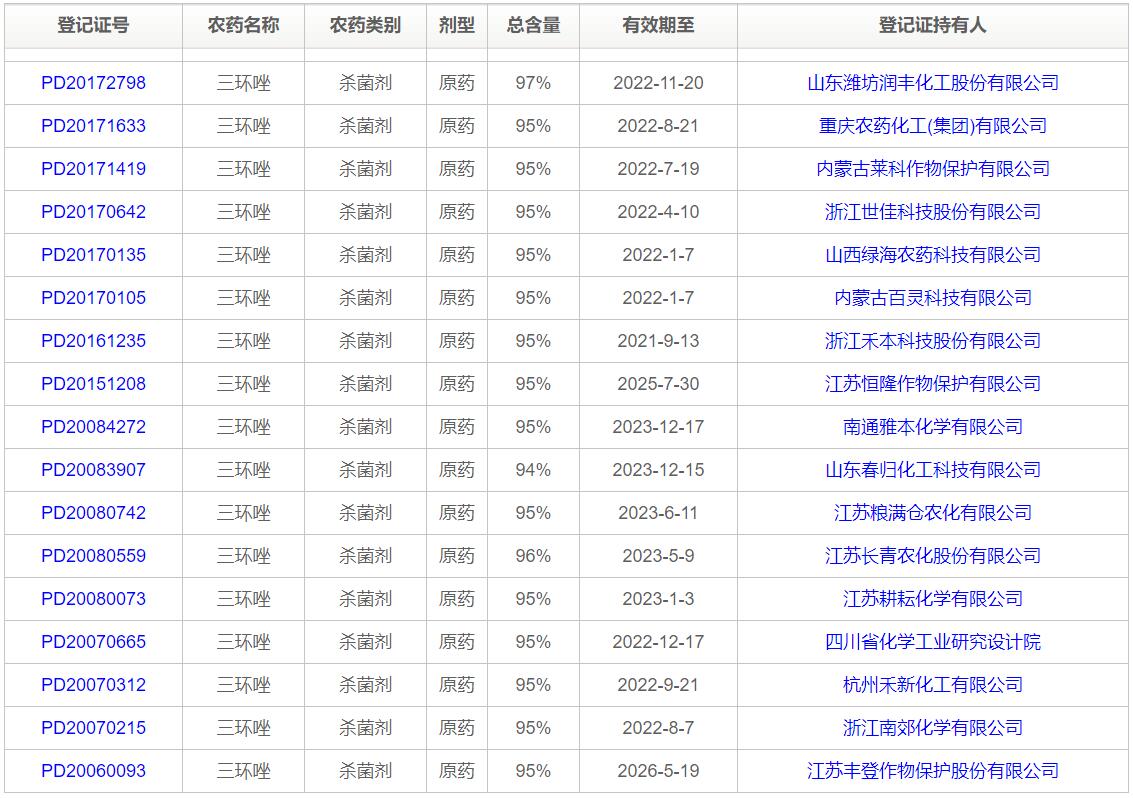Click the 农药类别 column header

366,26
